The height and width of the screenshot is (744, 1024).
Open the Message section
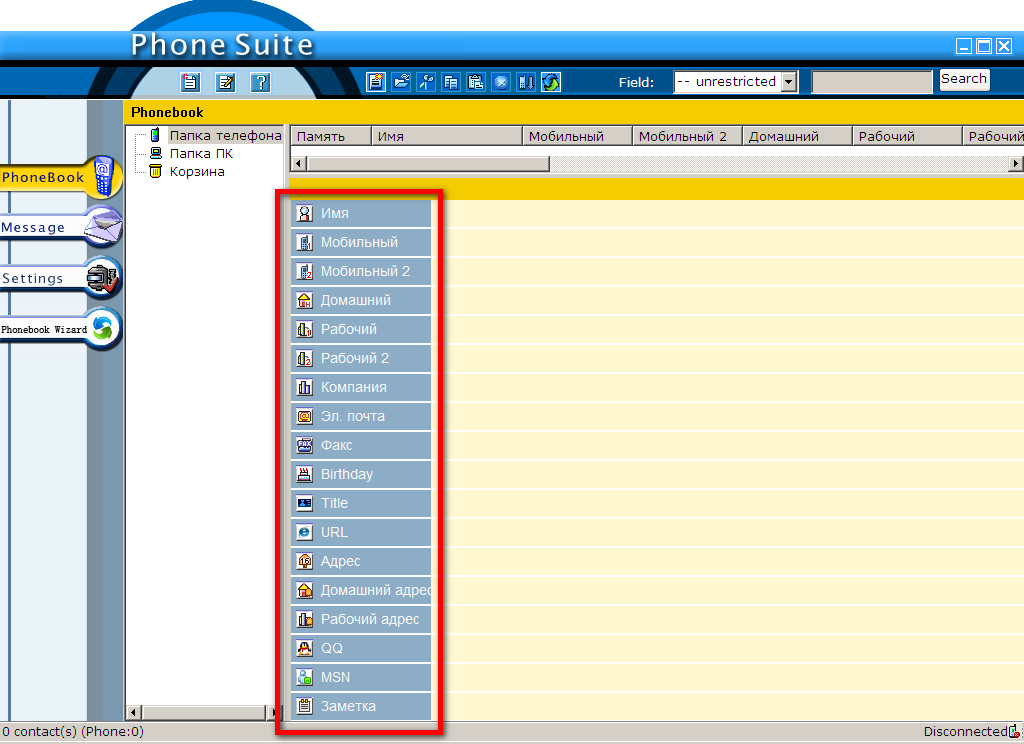(60, 228)
